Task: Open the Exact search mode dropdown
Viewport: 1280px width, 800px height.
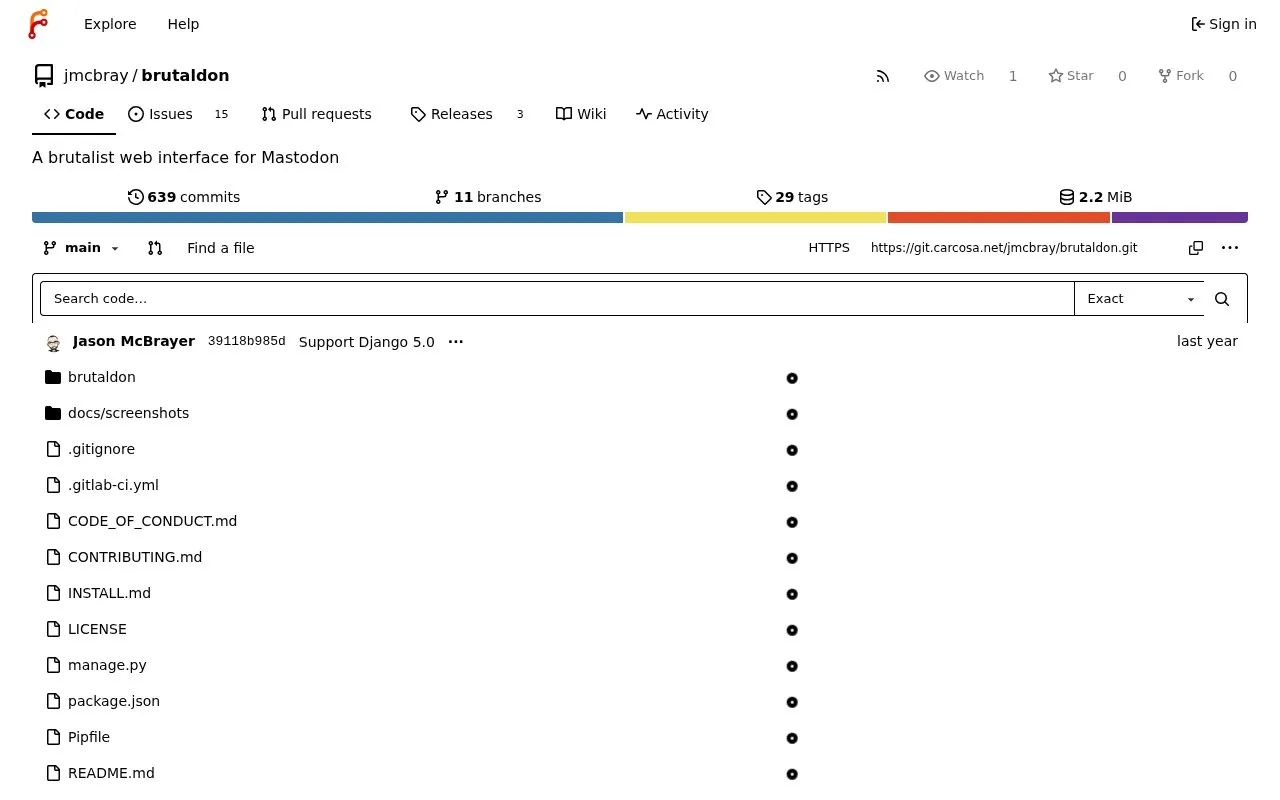Action: pos(1140,299)
